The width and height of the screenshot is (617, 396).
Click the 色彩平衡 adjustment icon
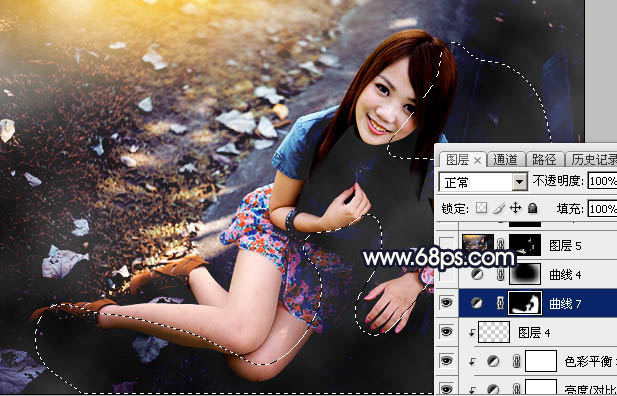pos(493,361)
